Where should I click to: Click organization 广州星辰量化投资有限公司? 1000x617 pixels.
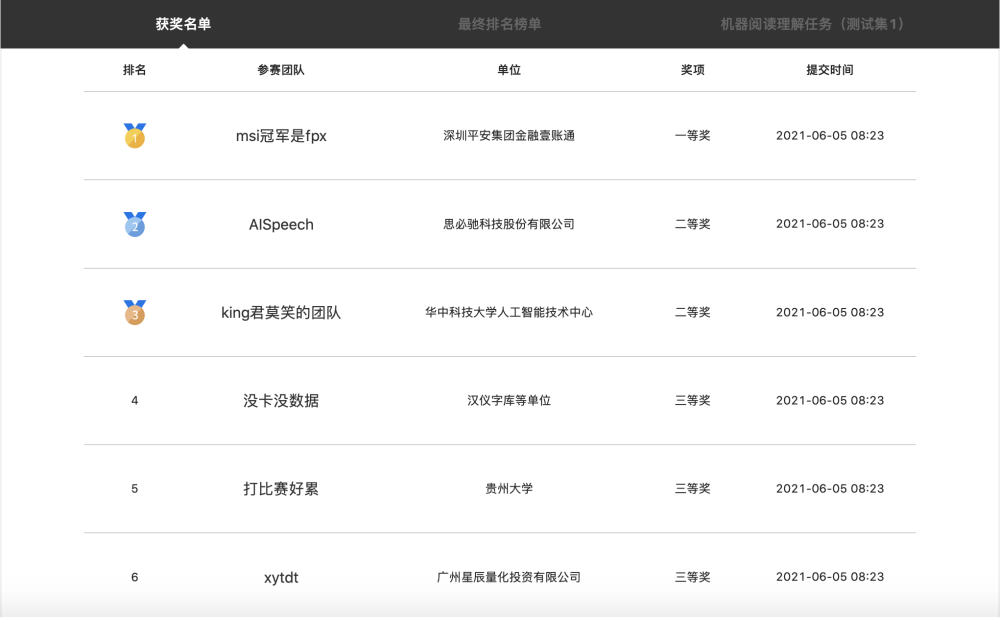coord(509,577)
